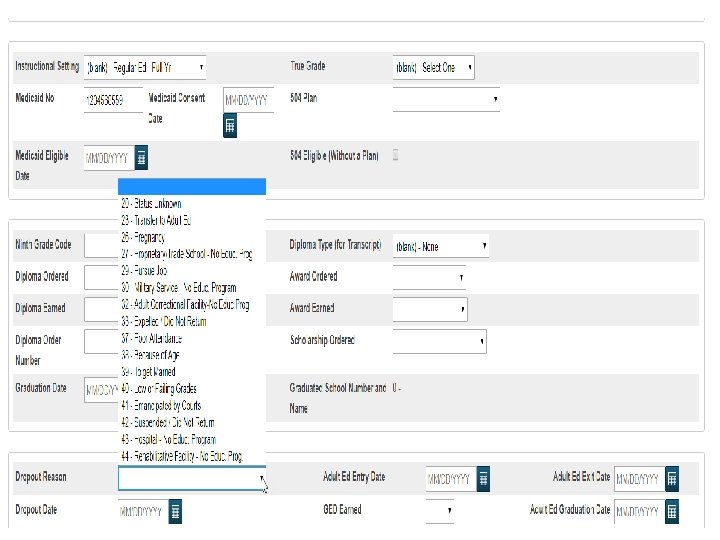The image size is (720, 540).
Task: Select 37 - Poor Attendance option
Action: [192, 338]
